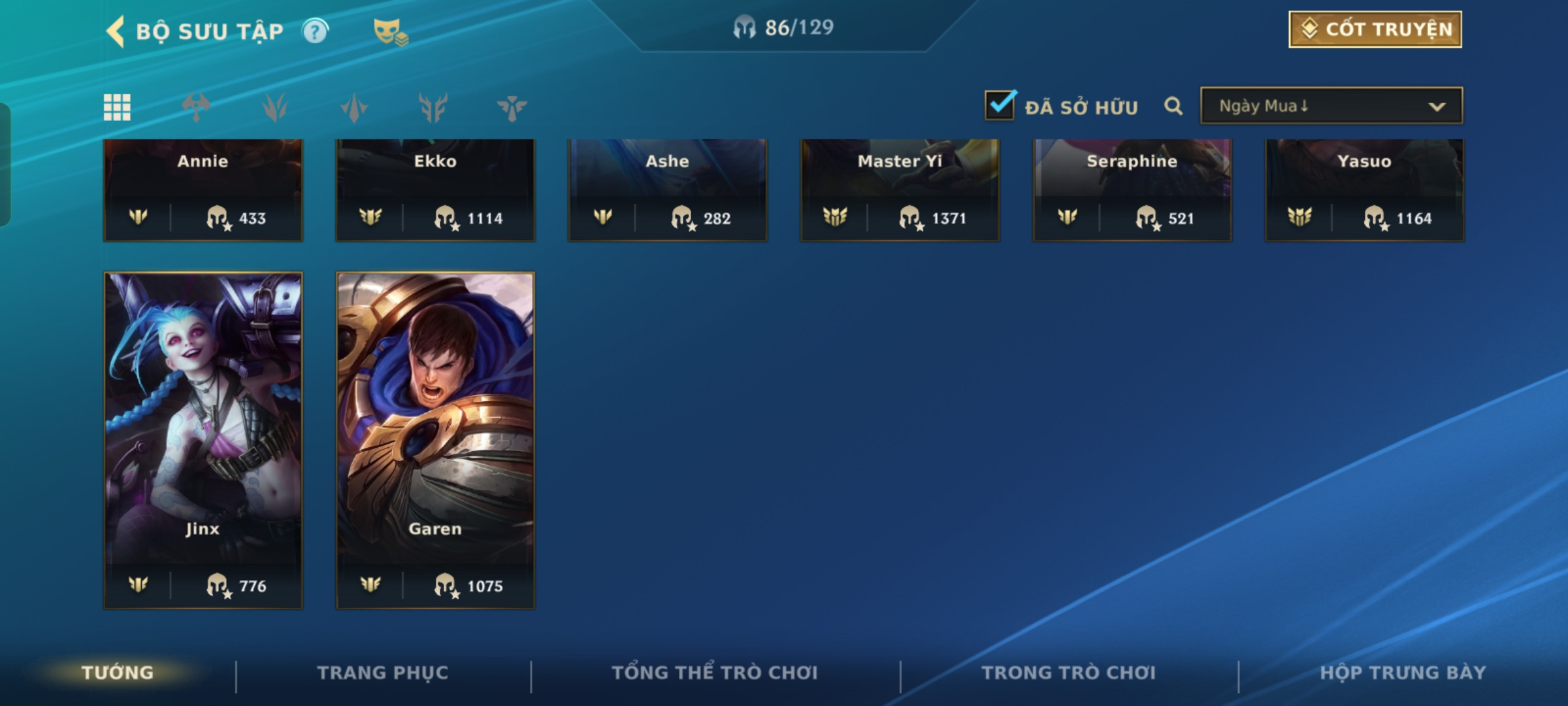Image resolution: width=1568 pixels, height=706 pixels.
Task: Open the Master Yi champion card
Action: 900,190
